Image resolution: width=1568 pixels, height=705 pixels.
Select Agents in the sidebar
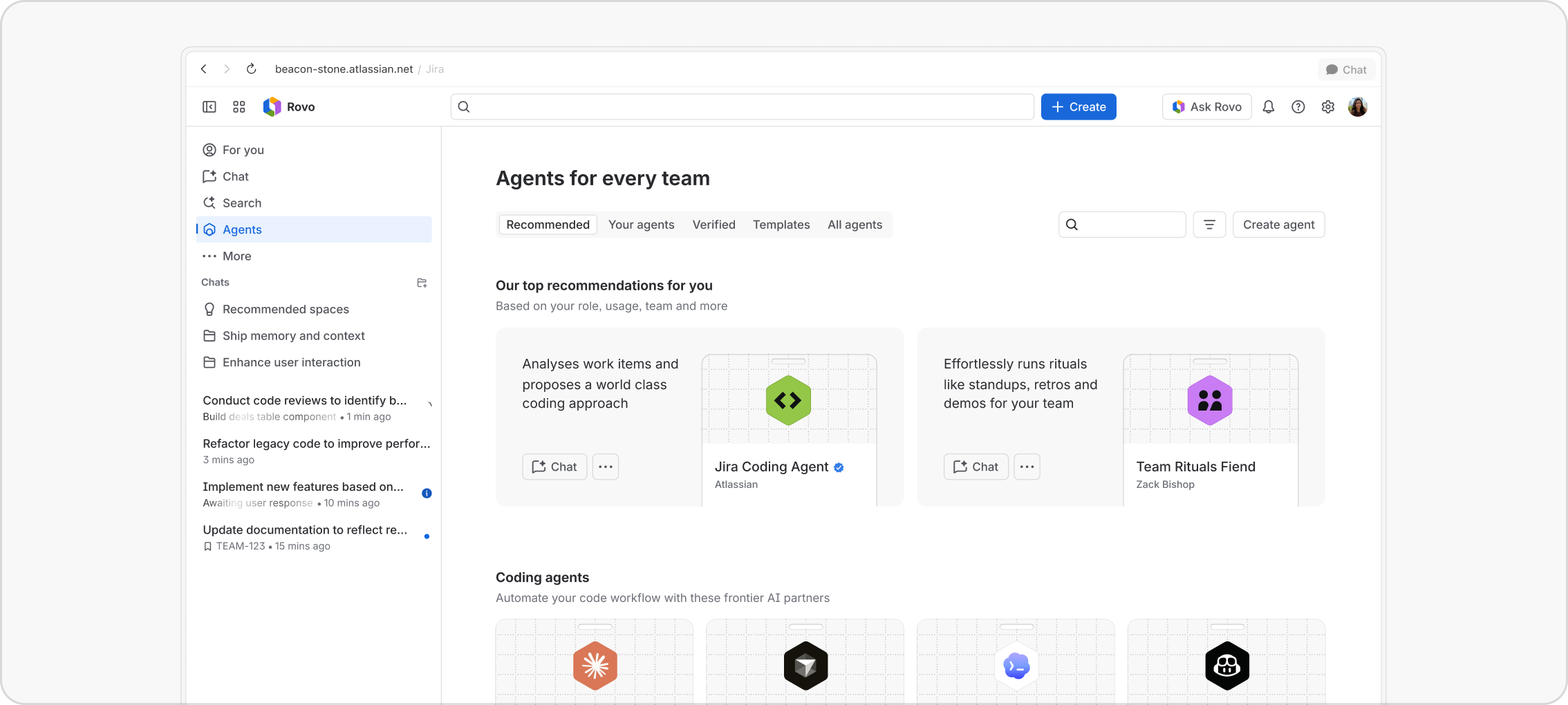(x=314, y=229)
